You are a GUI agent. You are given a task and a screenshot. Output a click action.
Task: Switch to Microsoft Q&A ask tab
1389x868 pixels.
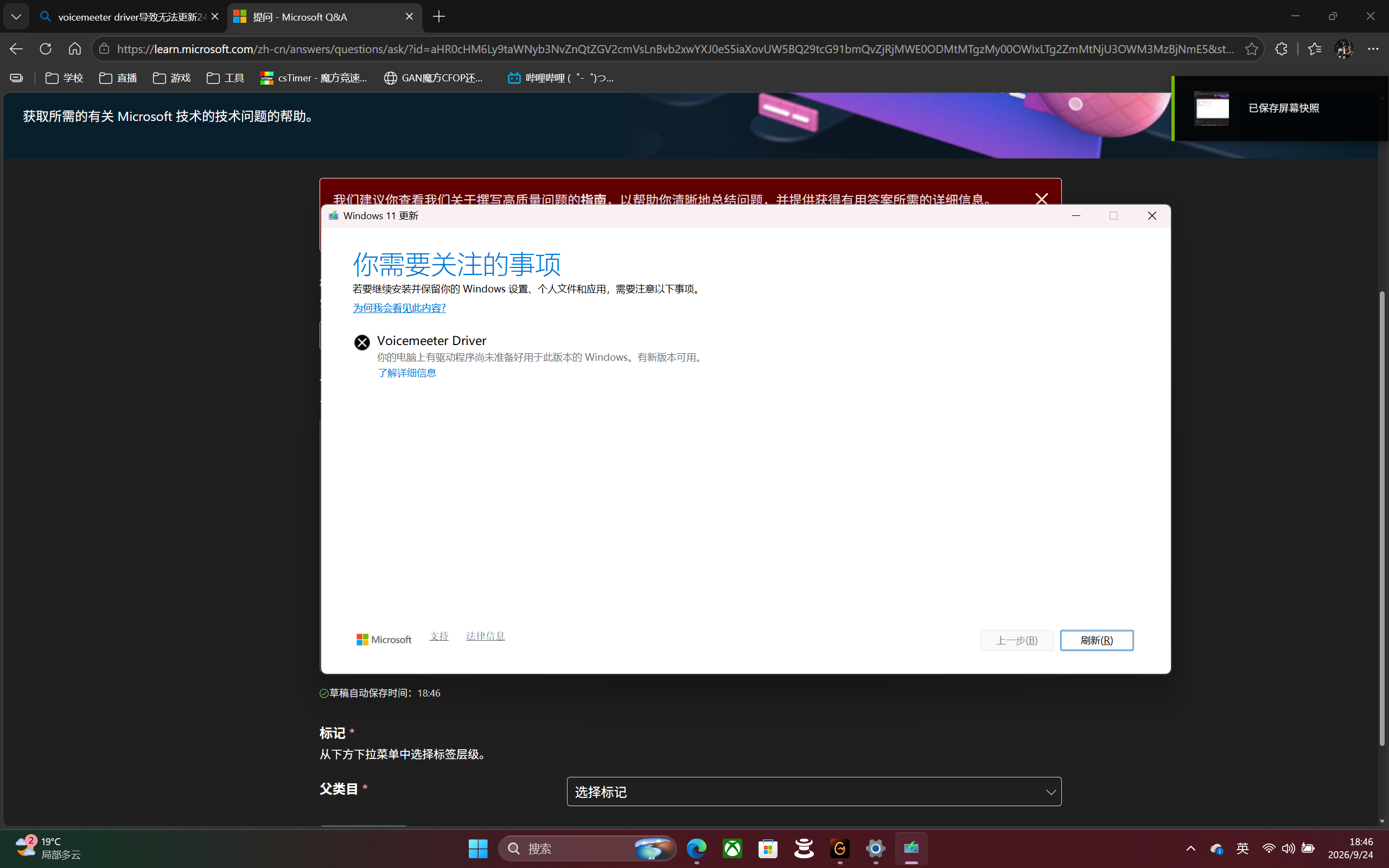click(x=324, y=17)
